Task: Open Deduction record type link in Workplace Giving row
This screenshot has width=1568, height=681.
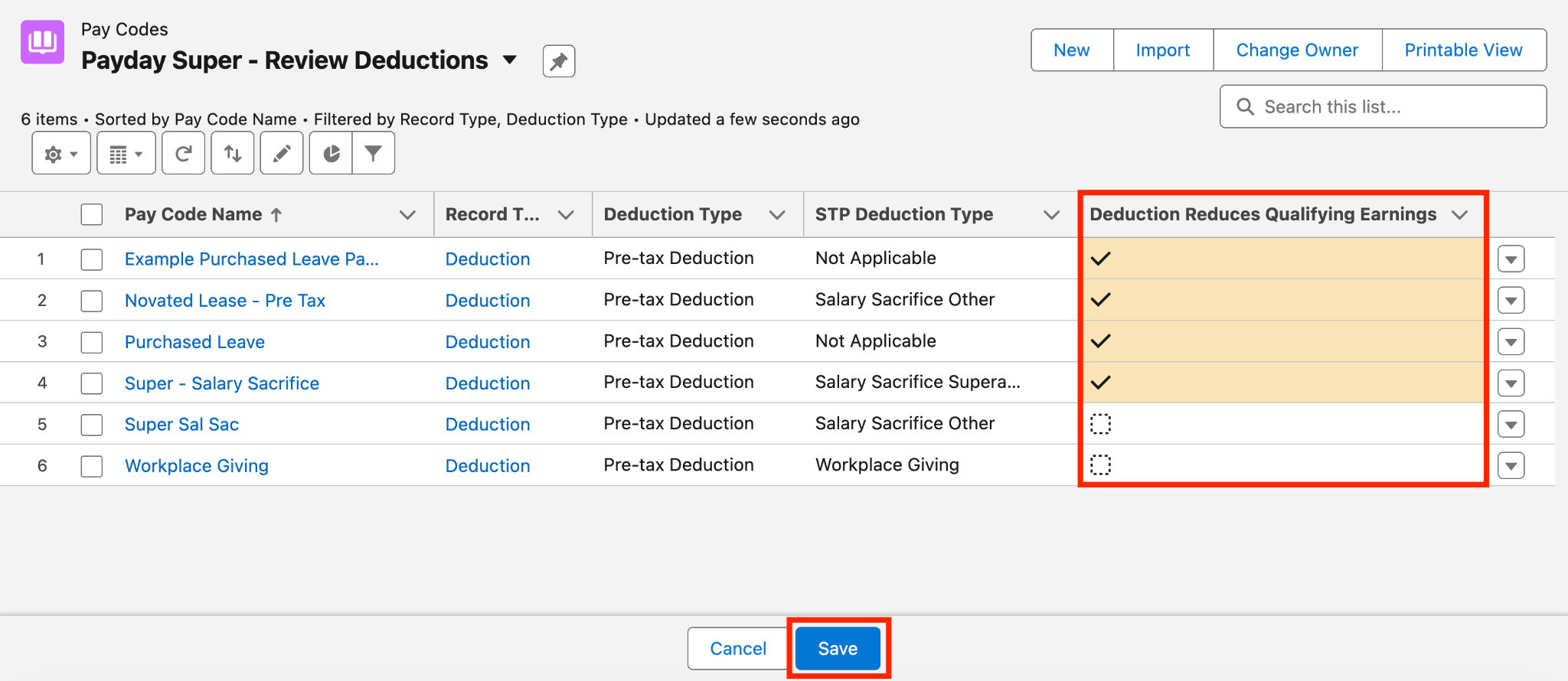Action: click(488, 466)
